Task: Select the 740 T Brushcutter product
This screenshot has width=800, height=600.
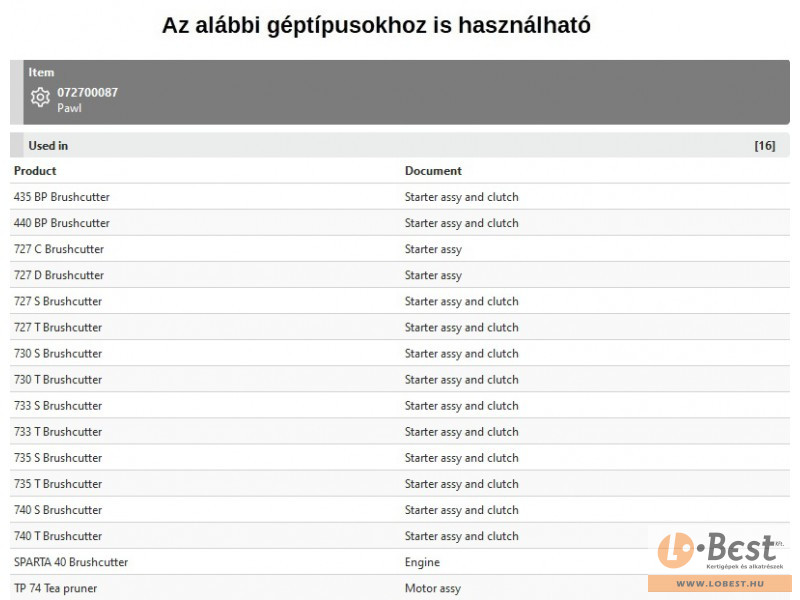Action: coord(58,536)
